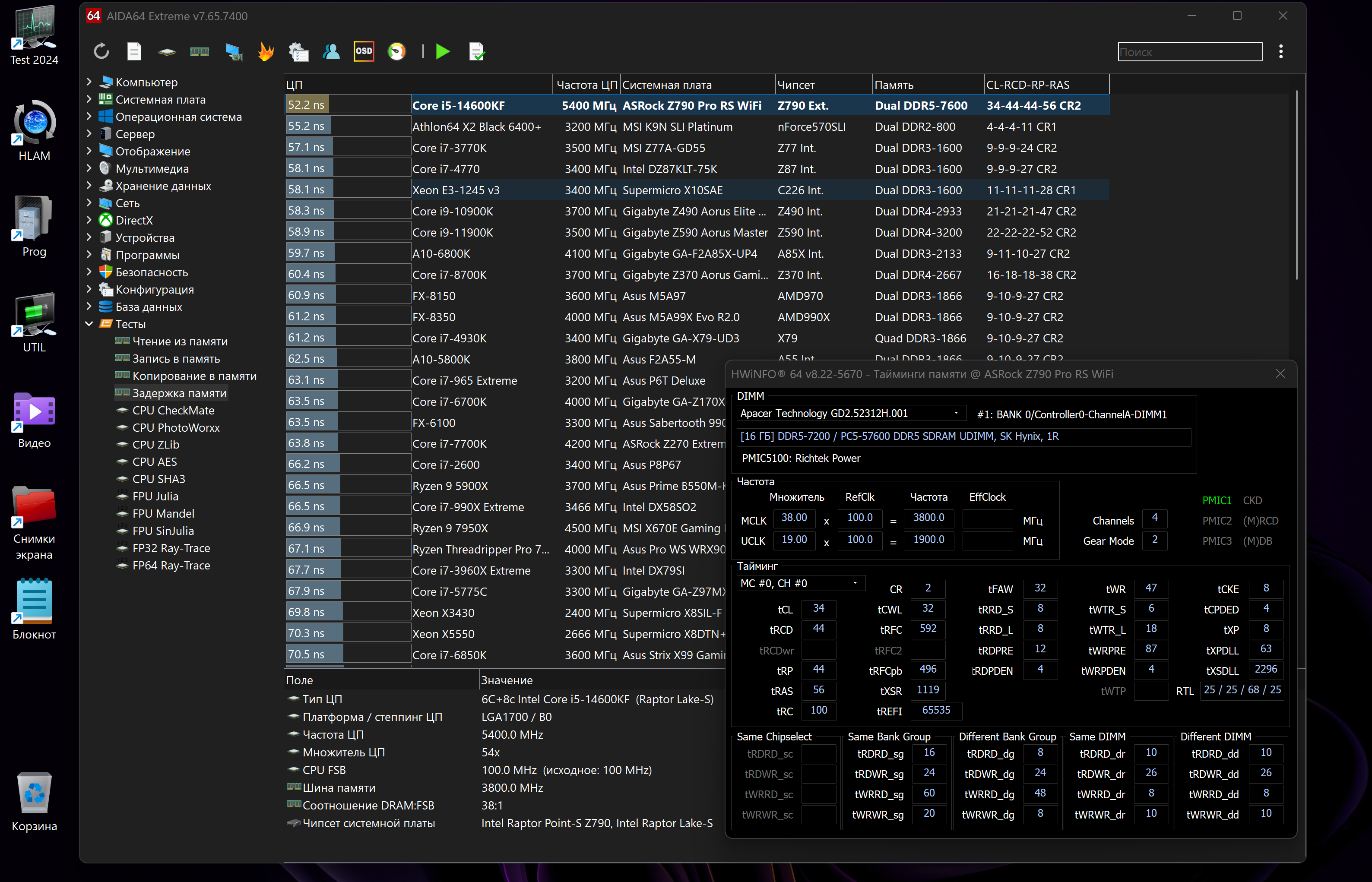
Task: Open the three-dot main menu
Action: coord(1280,51)
